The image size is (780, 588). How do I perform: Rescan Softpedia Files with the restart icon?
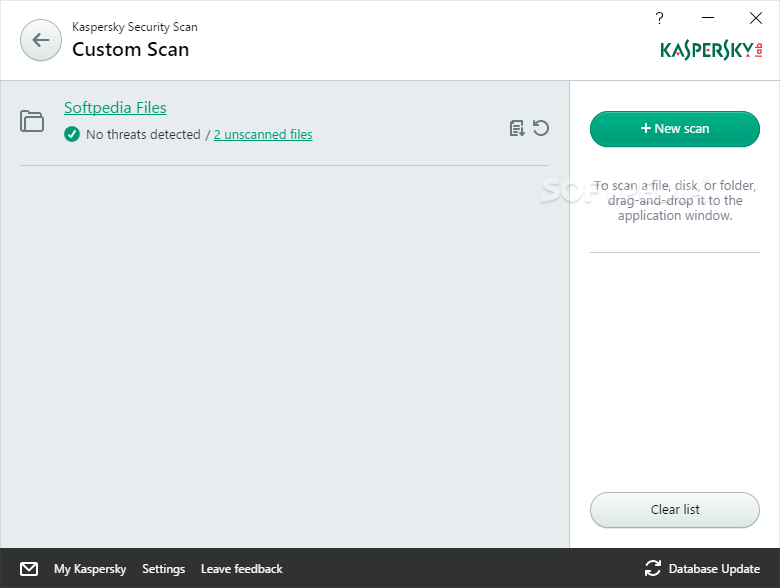[541, 128]
